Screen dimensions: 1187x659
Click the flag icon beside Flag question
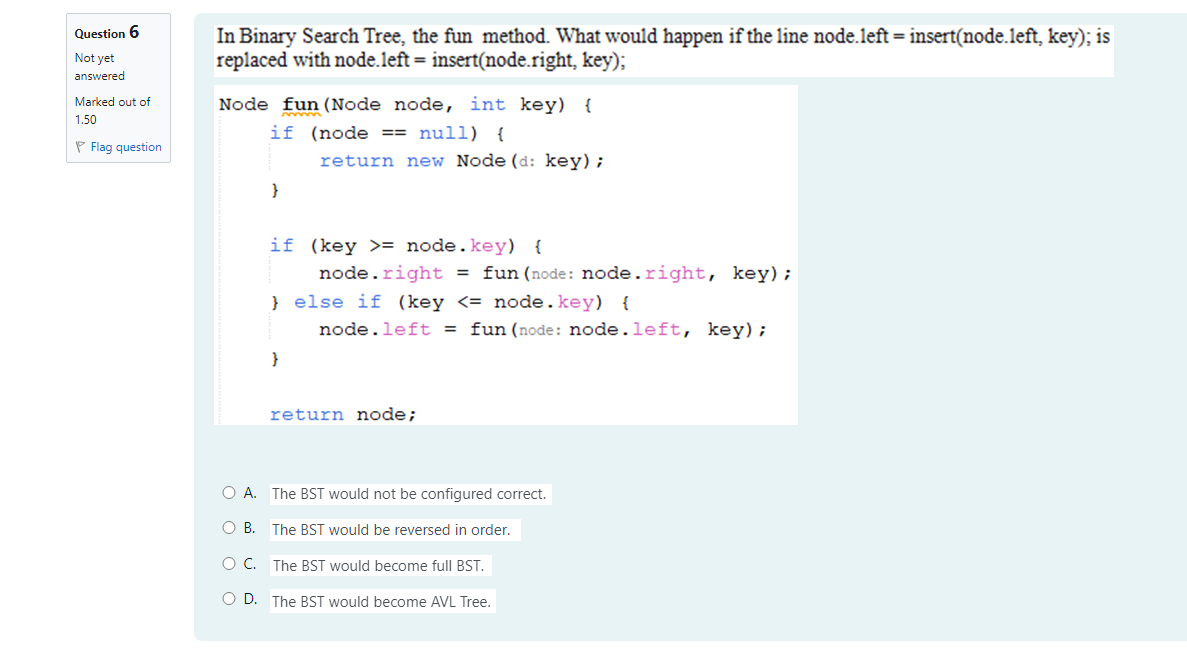click(x=79, y=147)
